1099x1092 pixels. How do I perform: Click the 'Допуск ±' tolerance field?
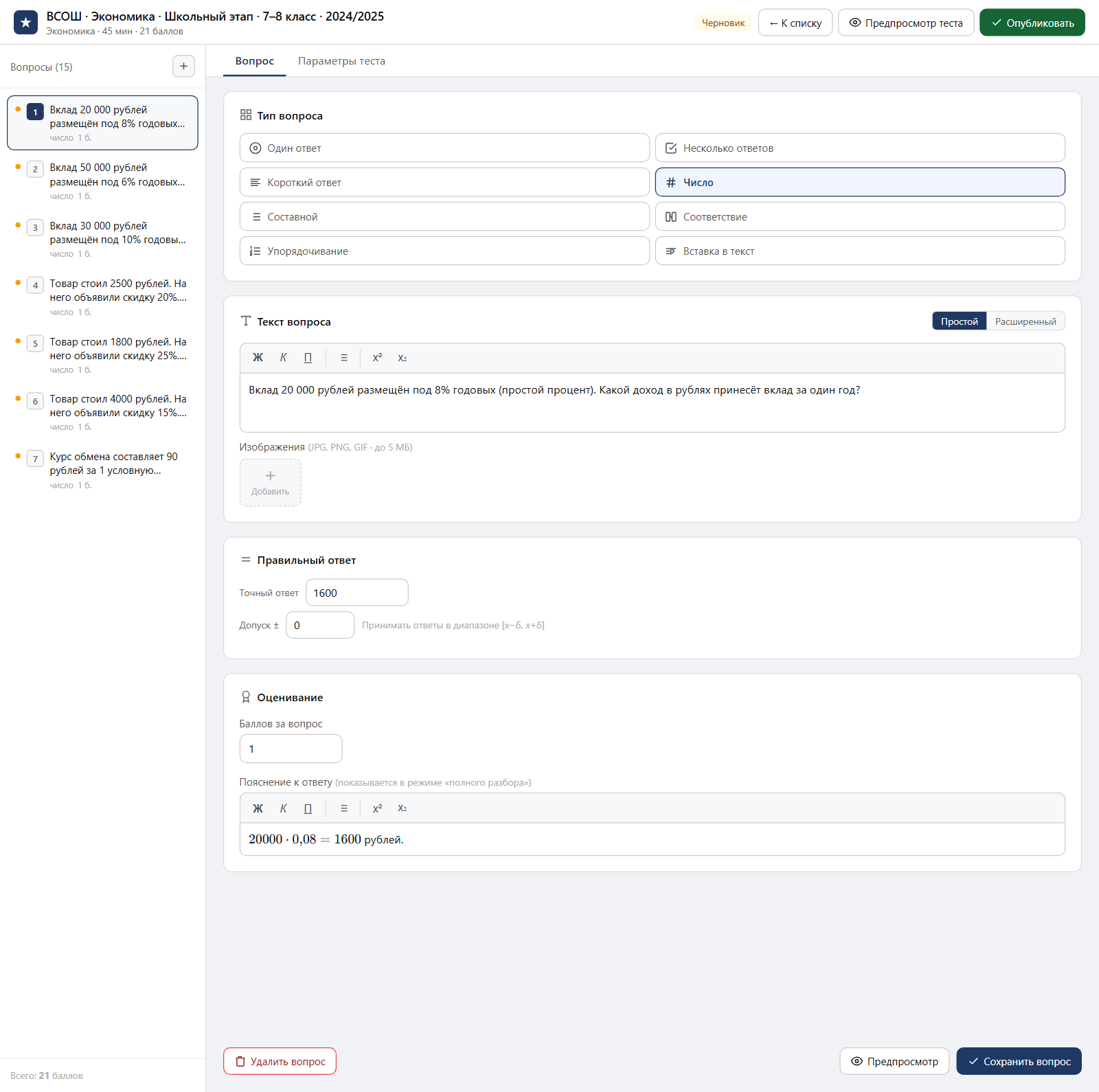click(320, 625)
